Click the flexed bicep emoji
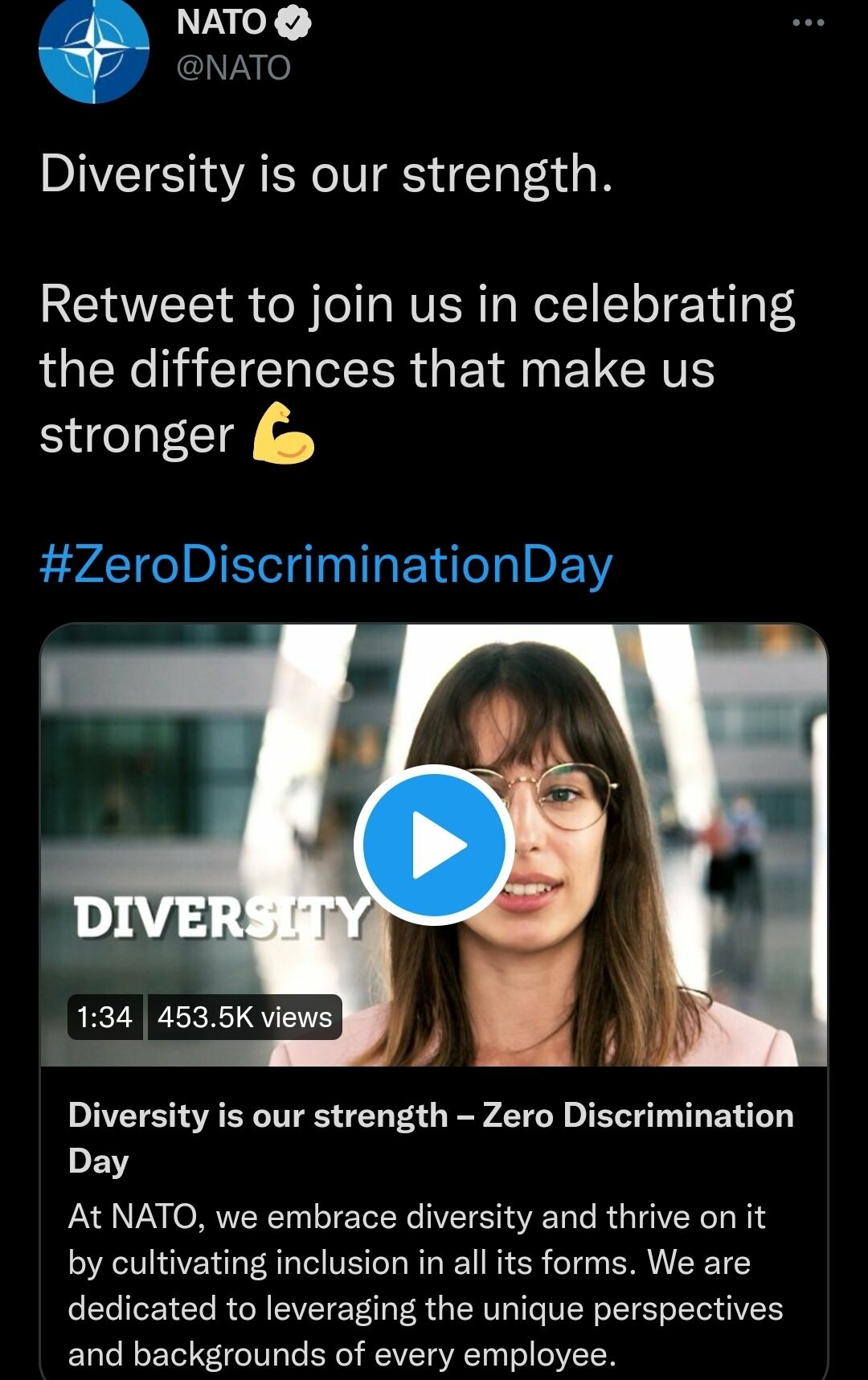This screenshot has width=868, height=1380. pos(283,434)
